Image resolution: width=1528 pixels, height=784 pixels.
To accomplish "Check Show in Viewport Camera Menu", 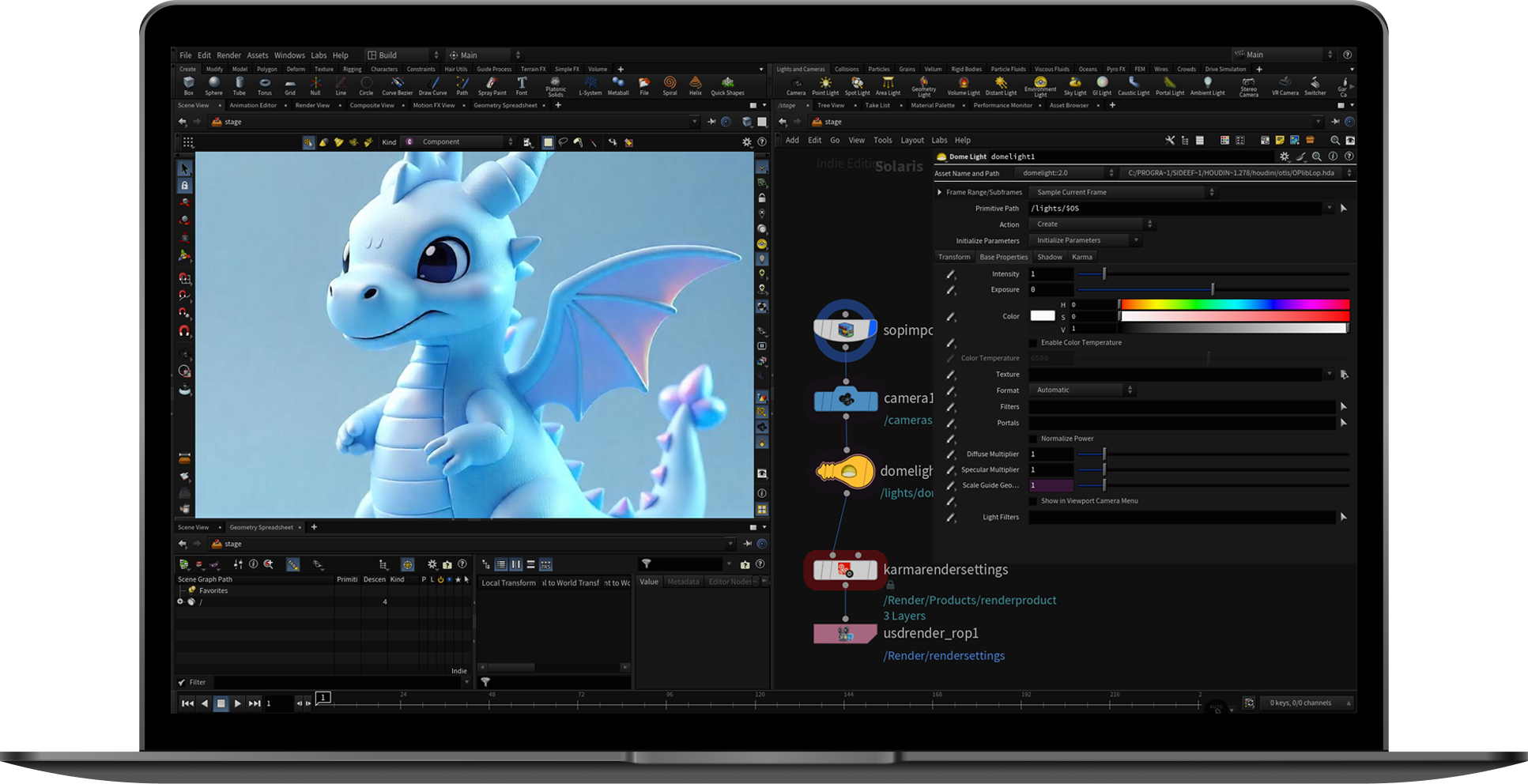I will point(1033,501).
